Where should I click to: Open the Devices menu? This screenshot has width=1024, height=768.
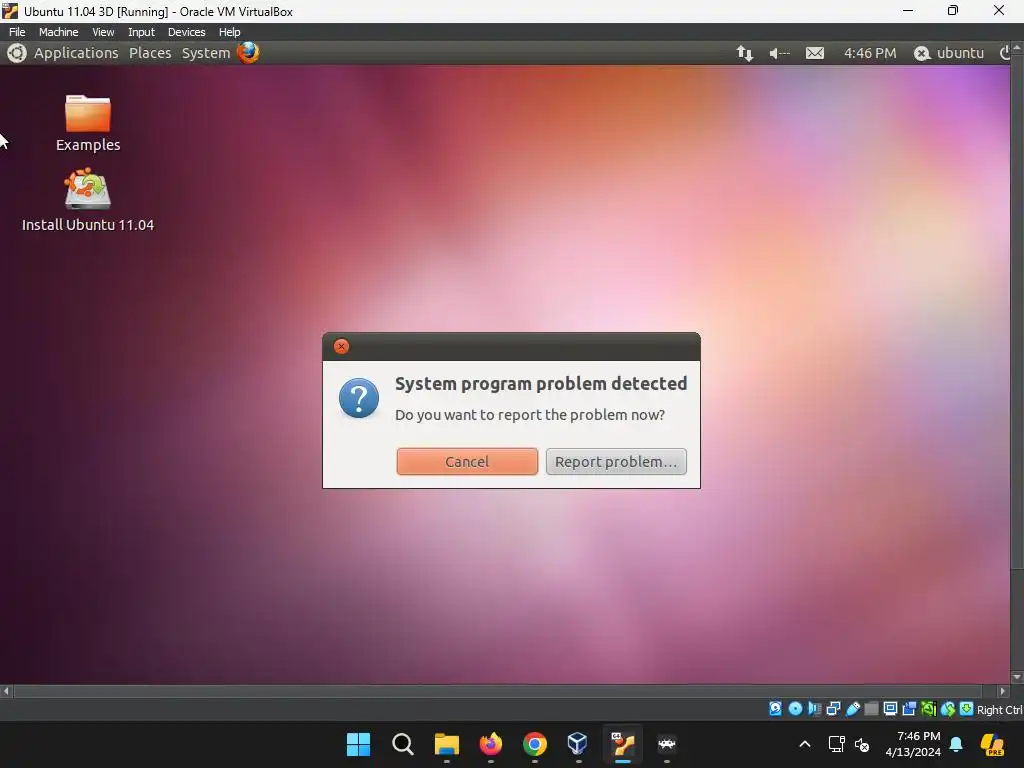tap(186, 32)
